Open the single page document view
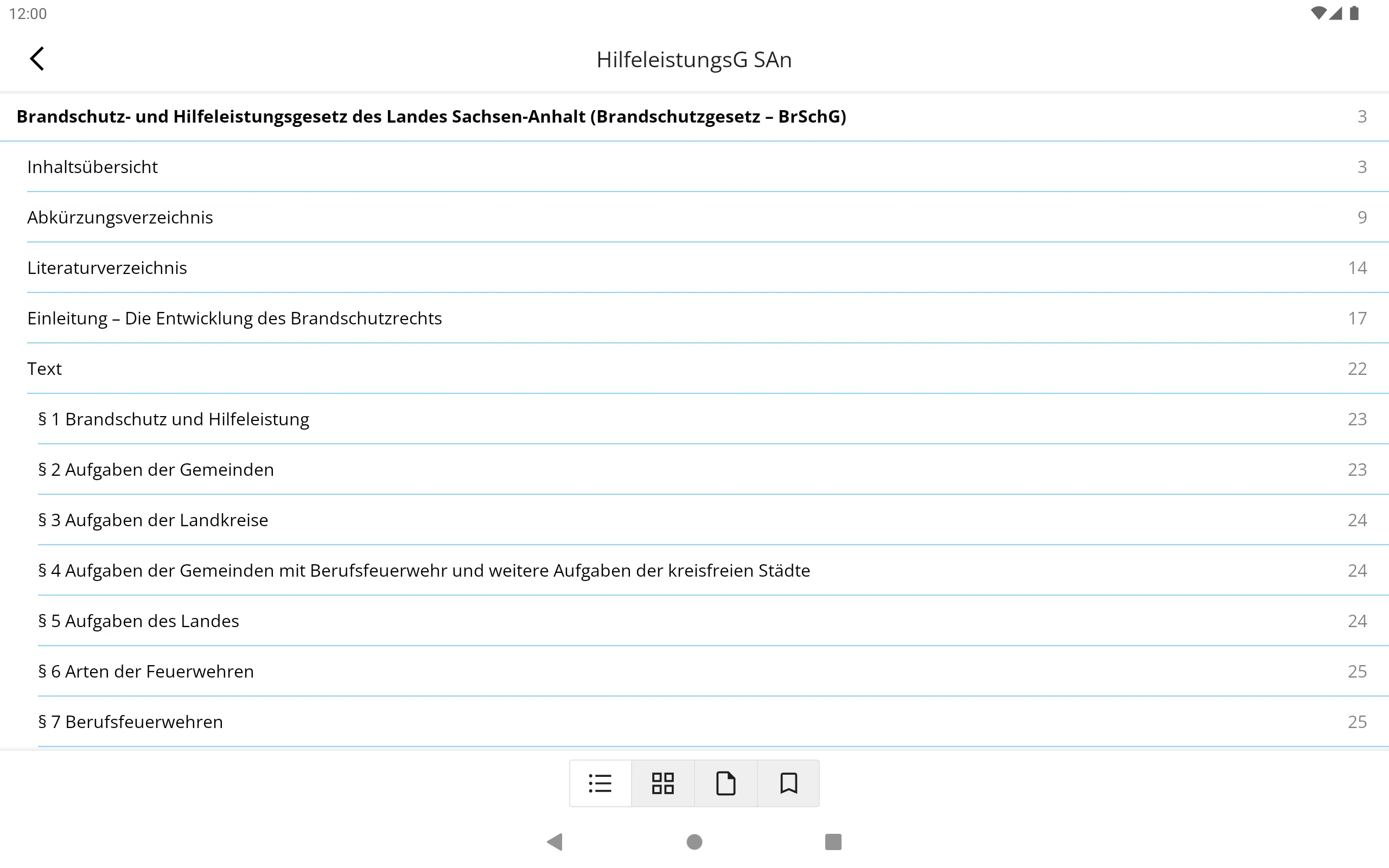The height and width of the screenshot is (868, 1389). pyautogui.click(x=726, y=783)
